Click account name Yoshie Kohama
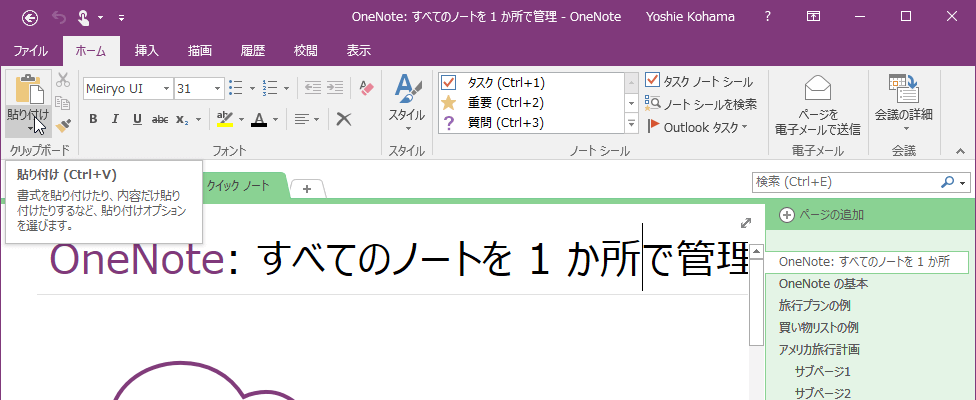976x400 pixels. click(x=692, y=17)
